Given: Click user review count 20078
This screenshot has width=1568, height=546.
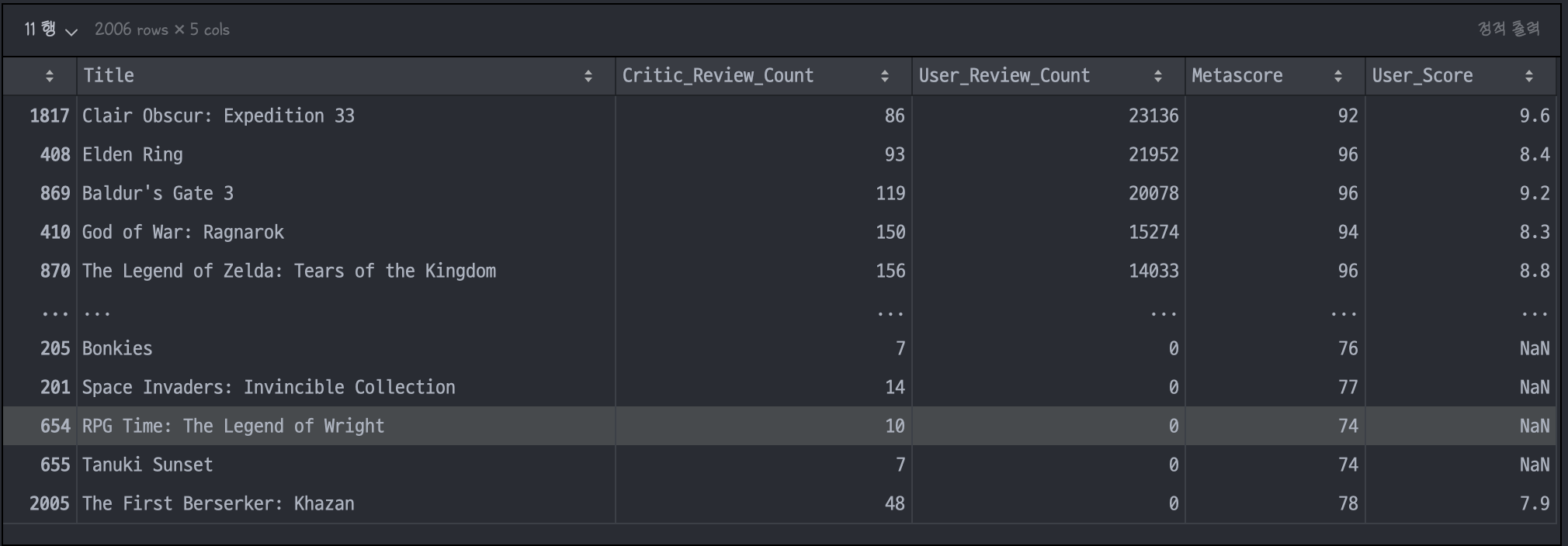Looking at the screenshot, I should pyautogui.click(x=1153, y=193).
